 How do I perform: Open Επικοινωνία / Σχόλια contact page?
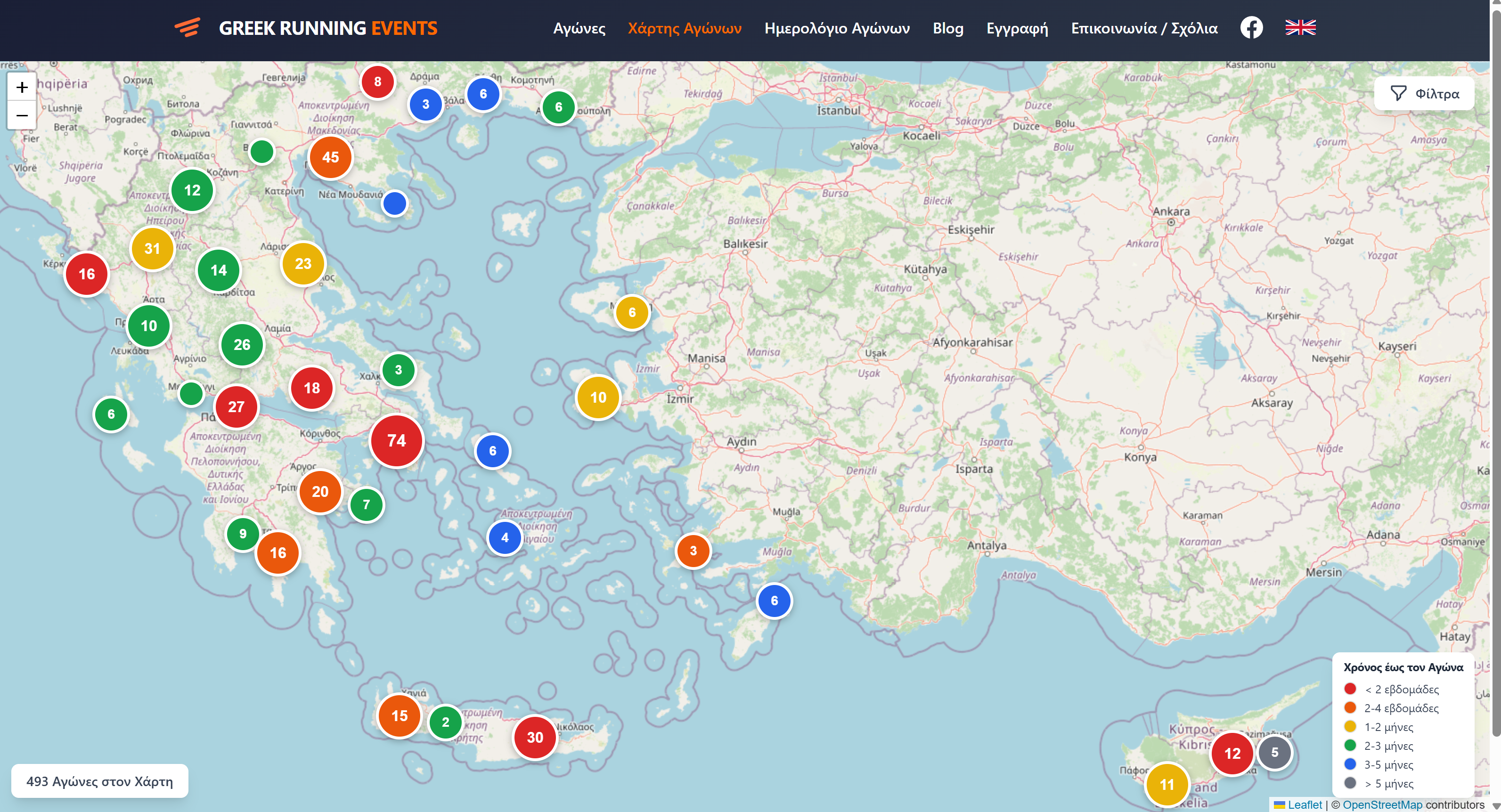tap(1144, 28)
